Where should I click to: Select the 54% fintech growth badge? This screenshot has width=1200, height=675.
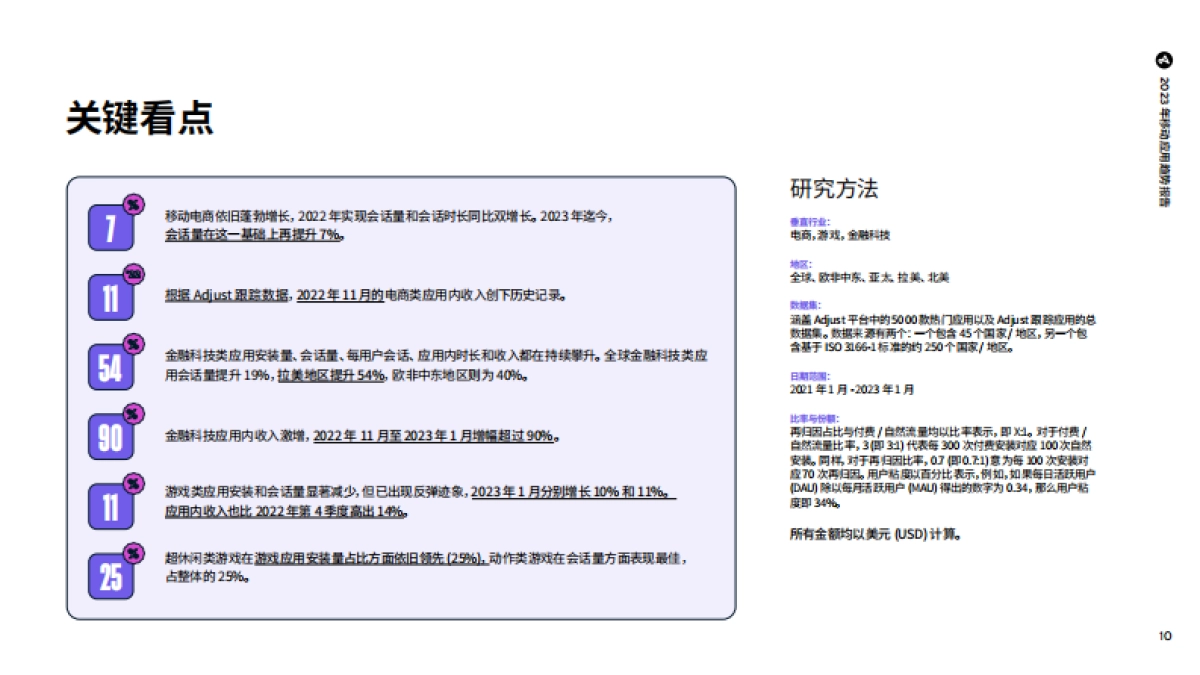[x=112, y=367]
